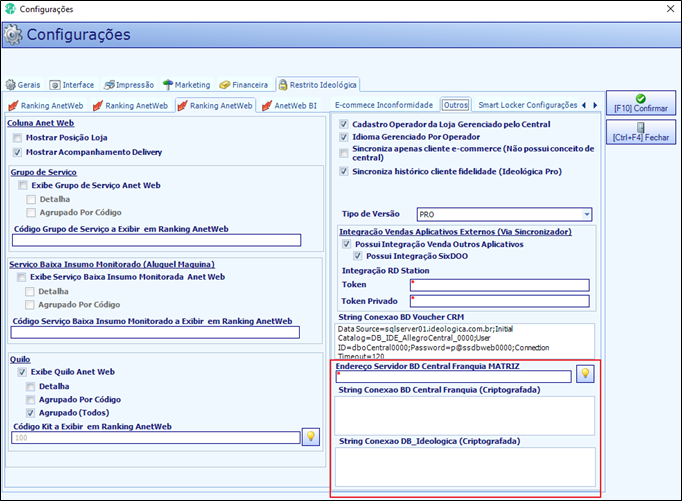The height and width of the screenshot is (501, 682).
Task: Click the Token Privado input field
Action: click(500, 301)
